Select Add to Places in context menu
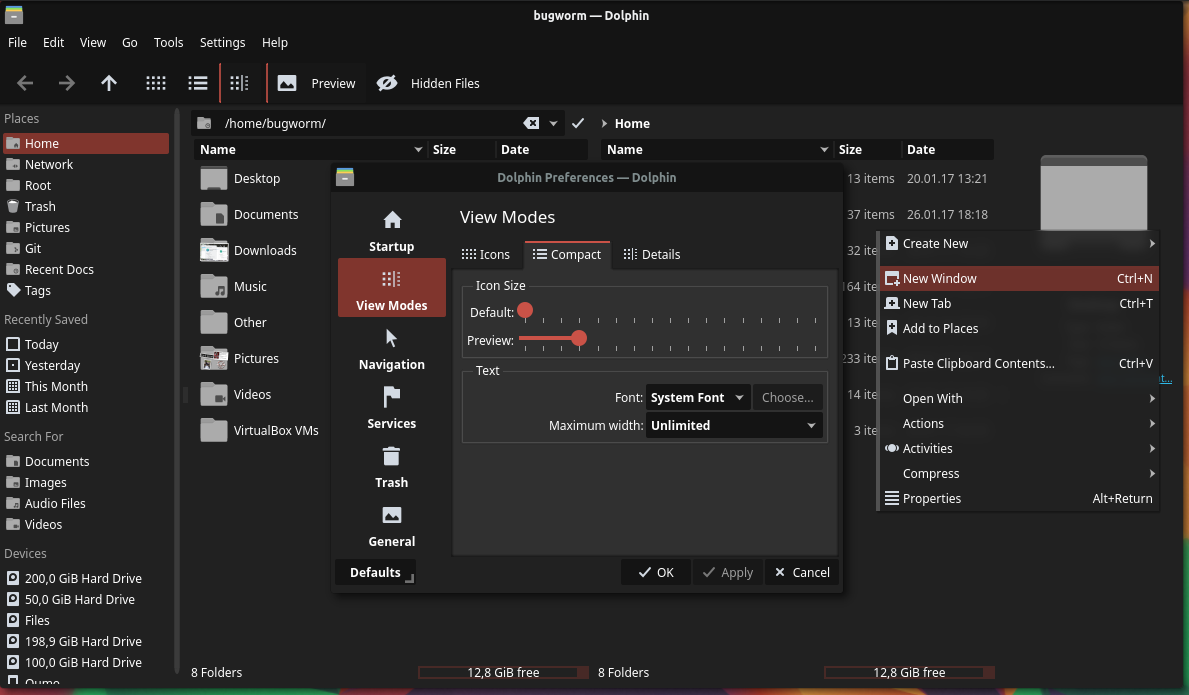This screenshot has height=695, width=1189. (x=1019, y=329)
